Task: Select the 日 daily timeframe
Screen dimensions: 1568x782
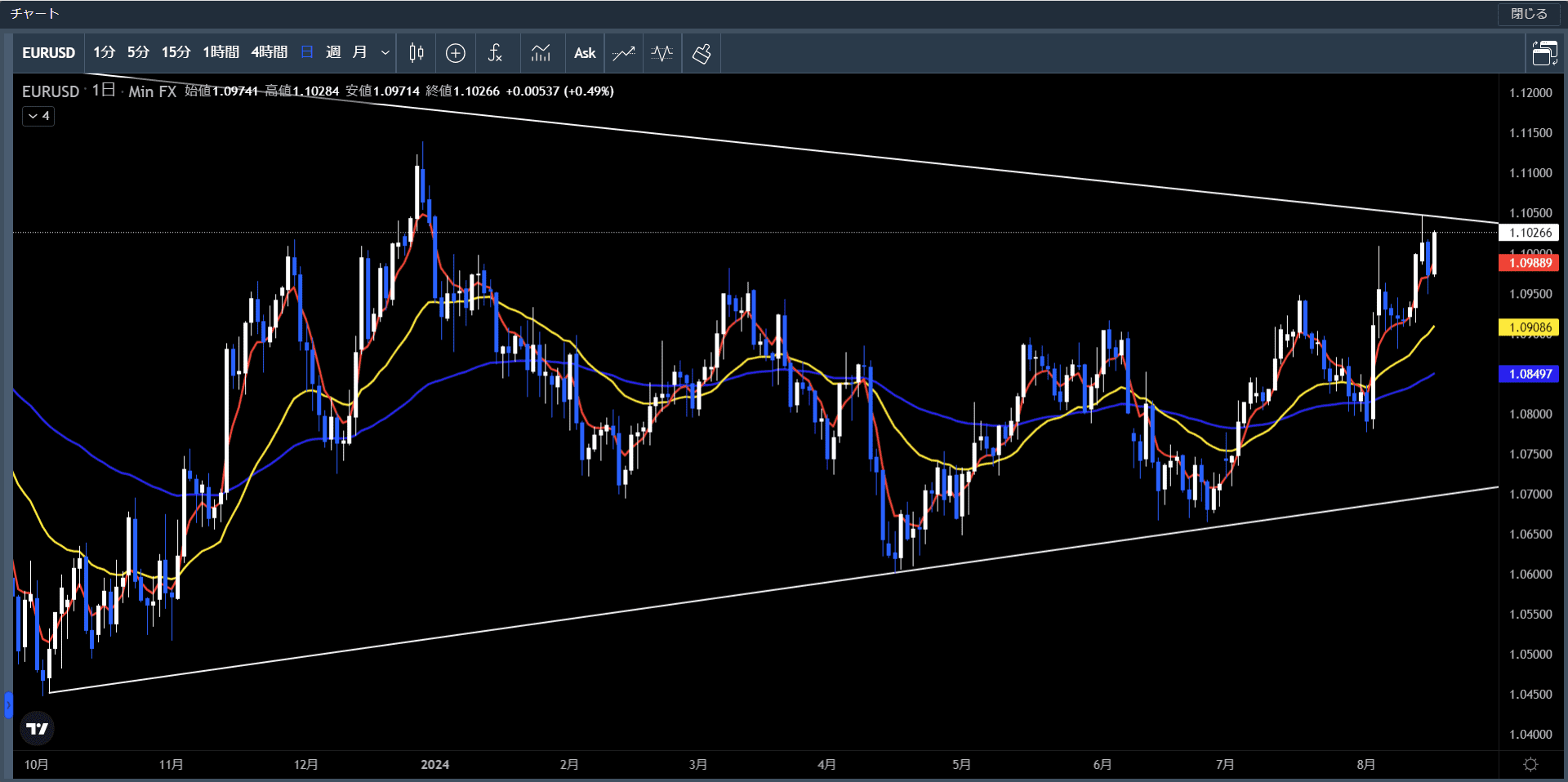Action: point(307,53)
